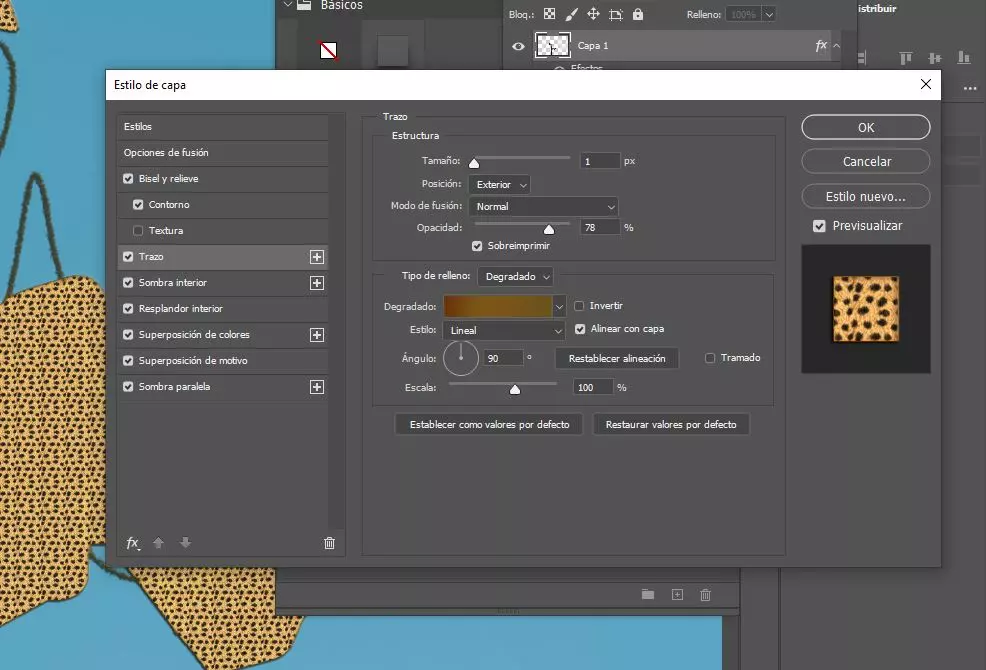The width and height of the screenshot is (986, 670).
Task: Click the Degradado gradient swatch
Action: pyautogui.click(x=498, y=306)
